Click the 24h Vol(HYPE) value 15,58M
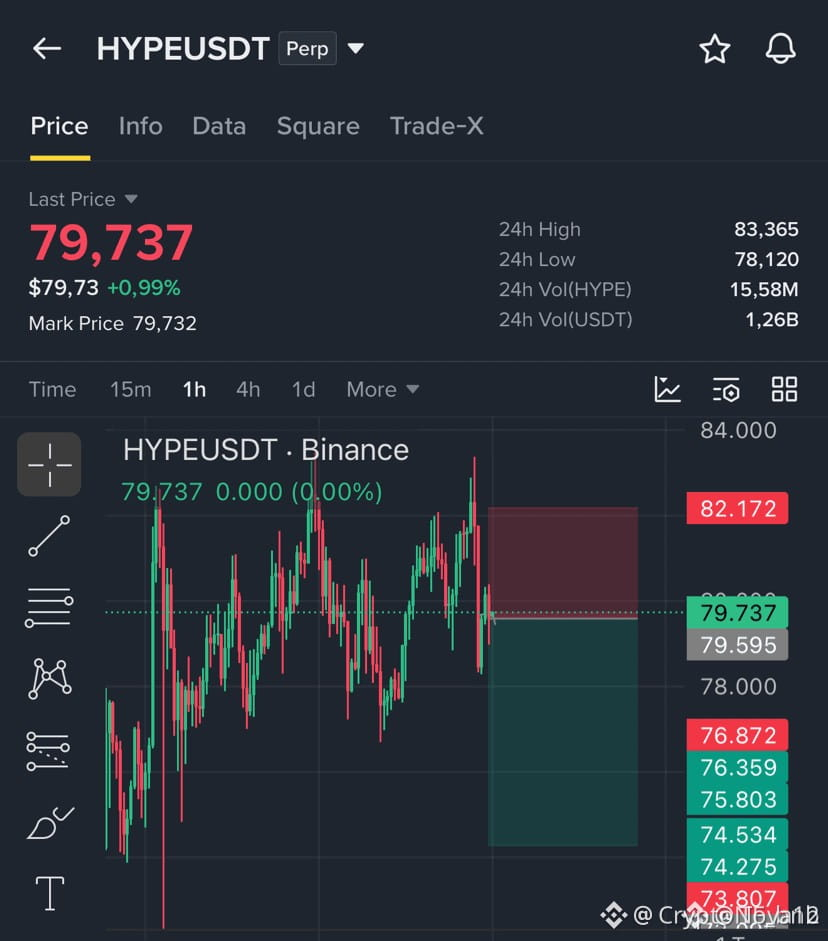 coord(764,289)
